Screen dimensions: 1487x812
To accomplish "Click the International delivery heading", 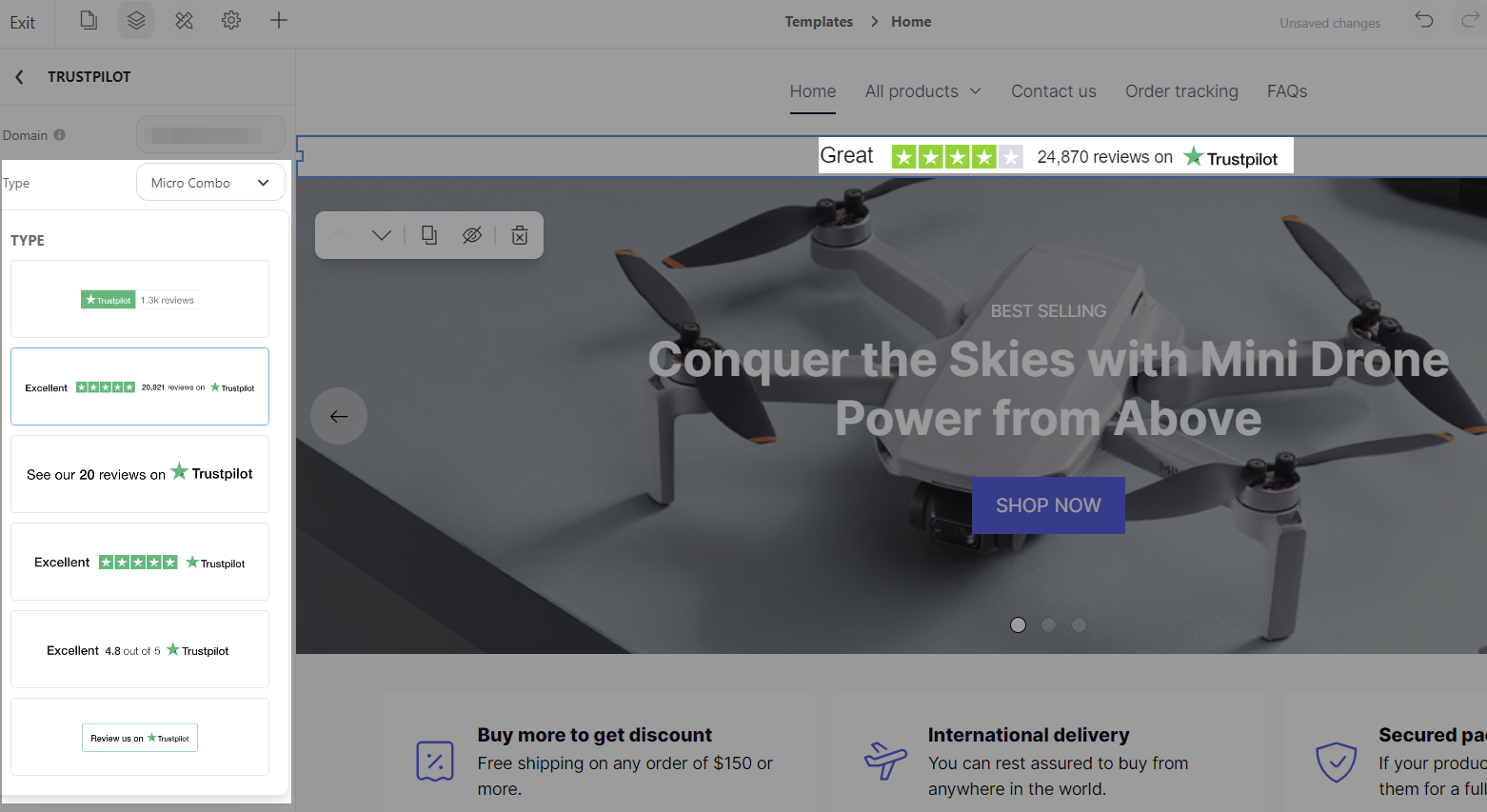I will (x=1028, y=735).
